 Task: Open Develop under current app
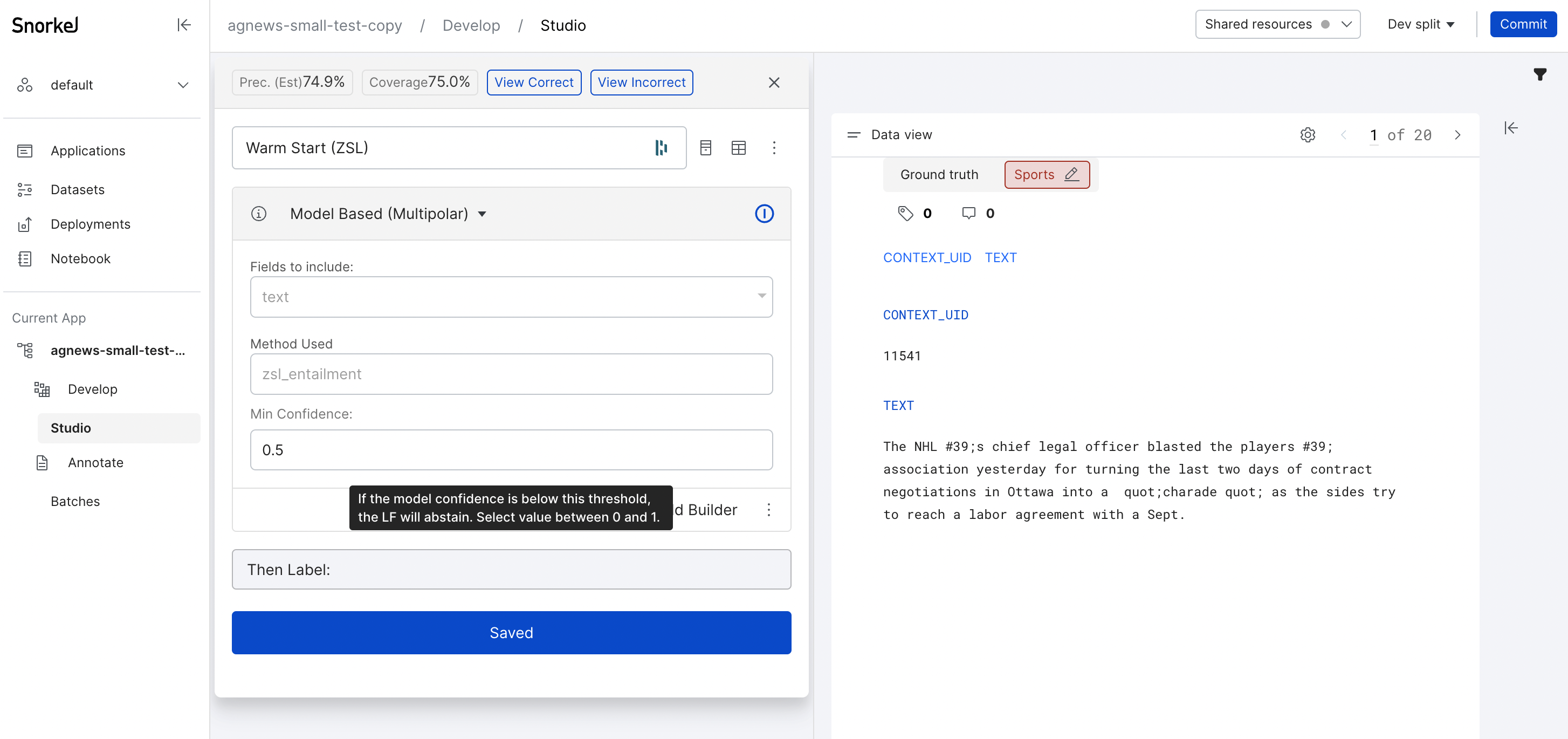coord(93,389)
